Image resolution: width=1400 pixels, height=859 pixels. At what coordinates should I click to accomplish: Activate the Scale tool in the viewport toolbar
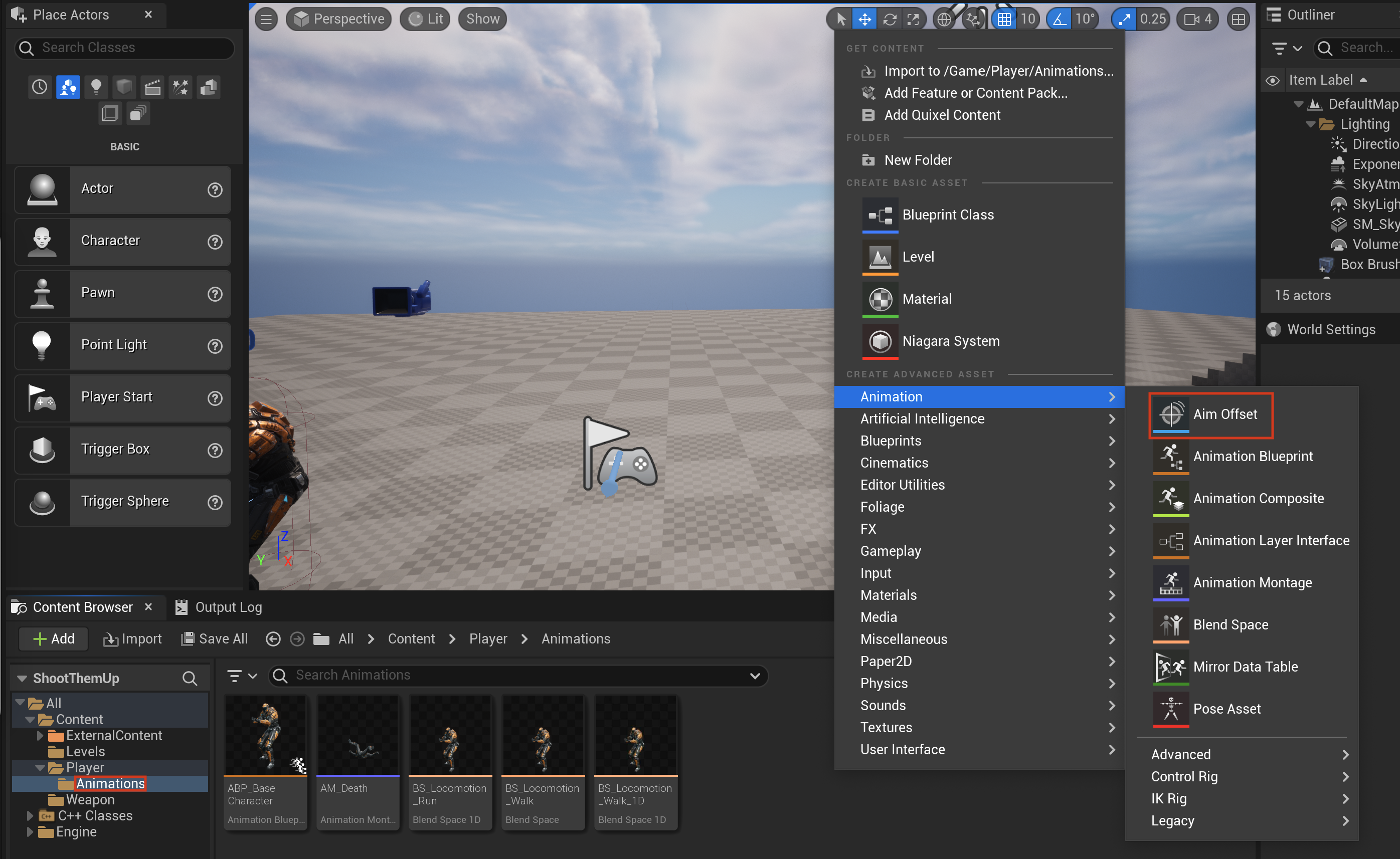coord(913,19)
